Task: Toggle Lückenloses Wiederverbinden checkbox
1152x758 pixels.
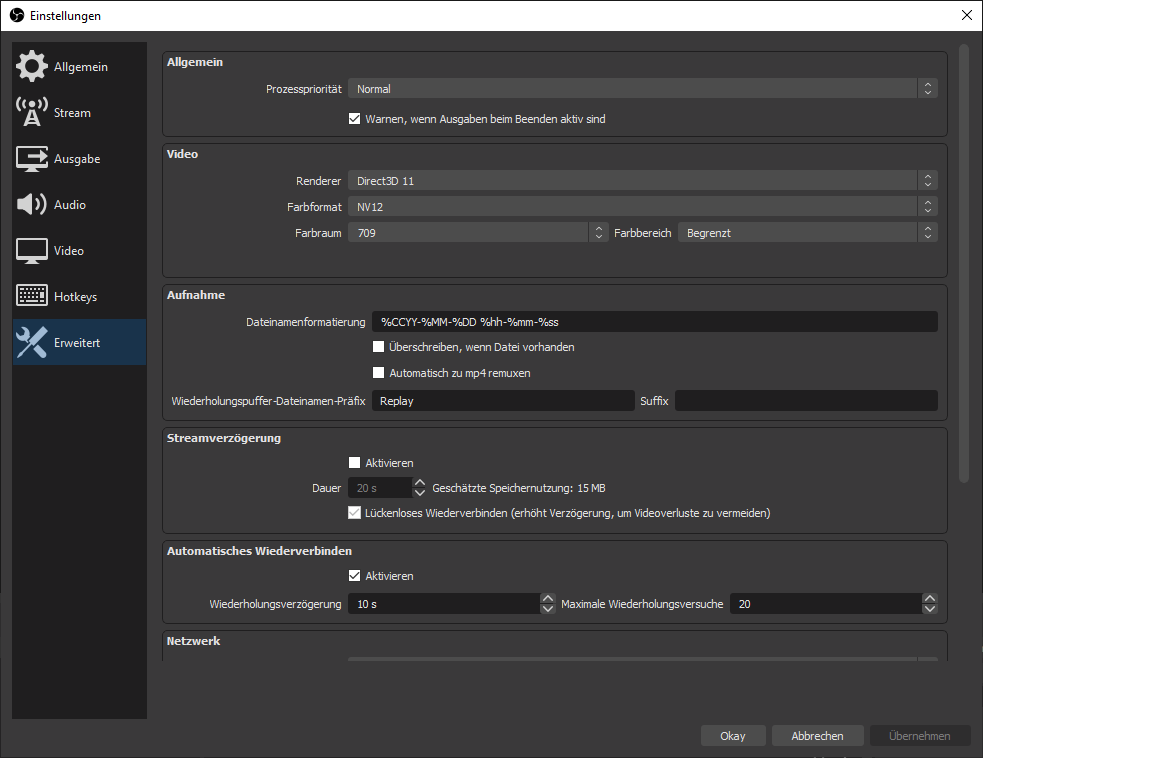Action: (x=355, y=513)
